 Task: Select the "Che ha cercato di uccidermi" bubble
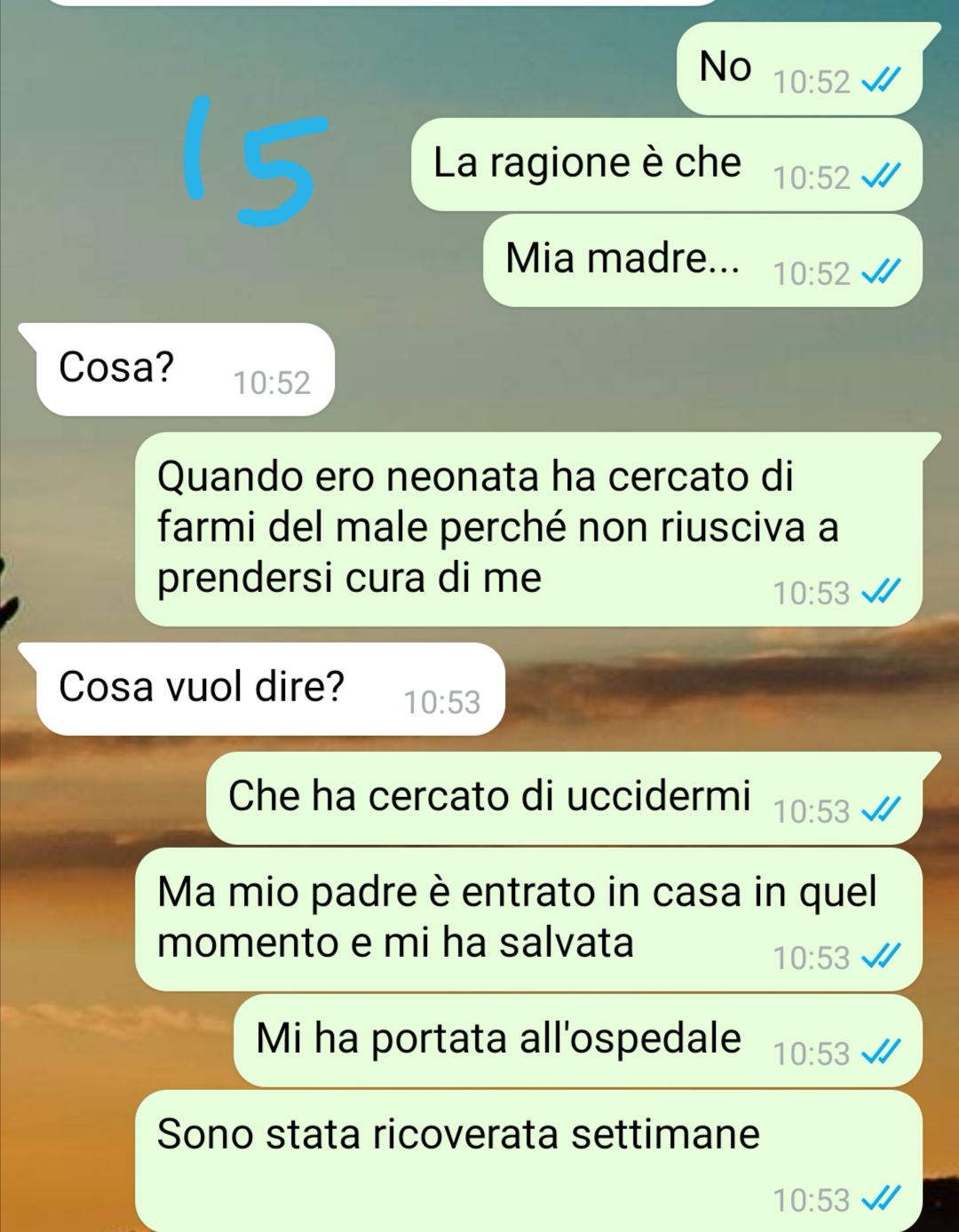(x=572, y=798)
